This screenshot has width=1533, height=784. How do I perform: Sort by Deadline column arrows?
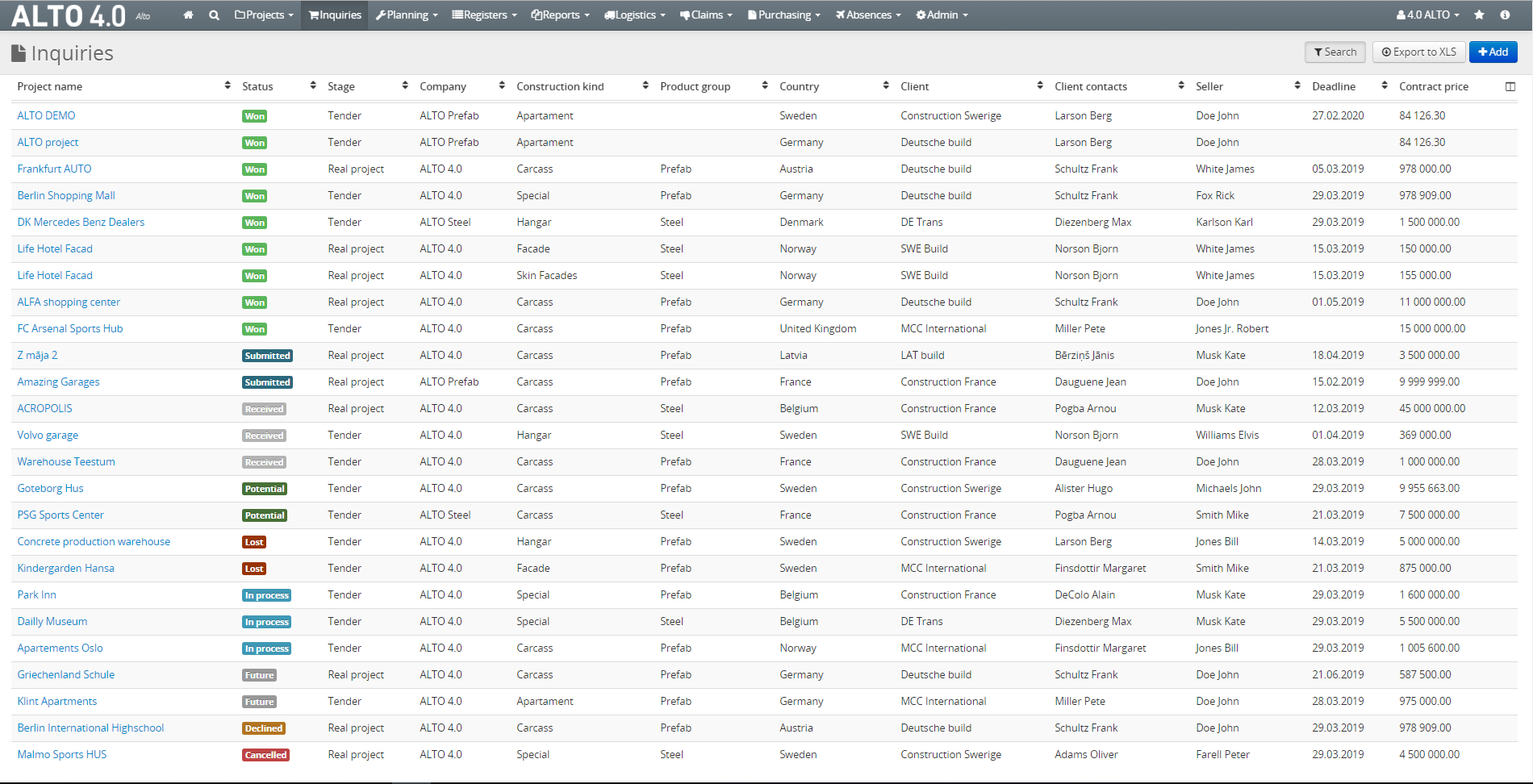[x=1385, y=85]
